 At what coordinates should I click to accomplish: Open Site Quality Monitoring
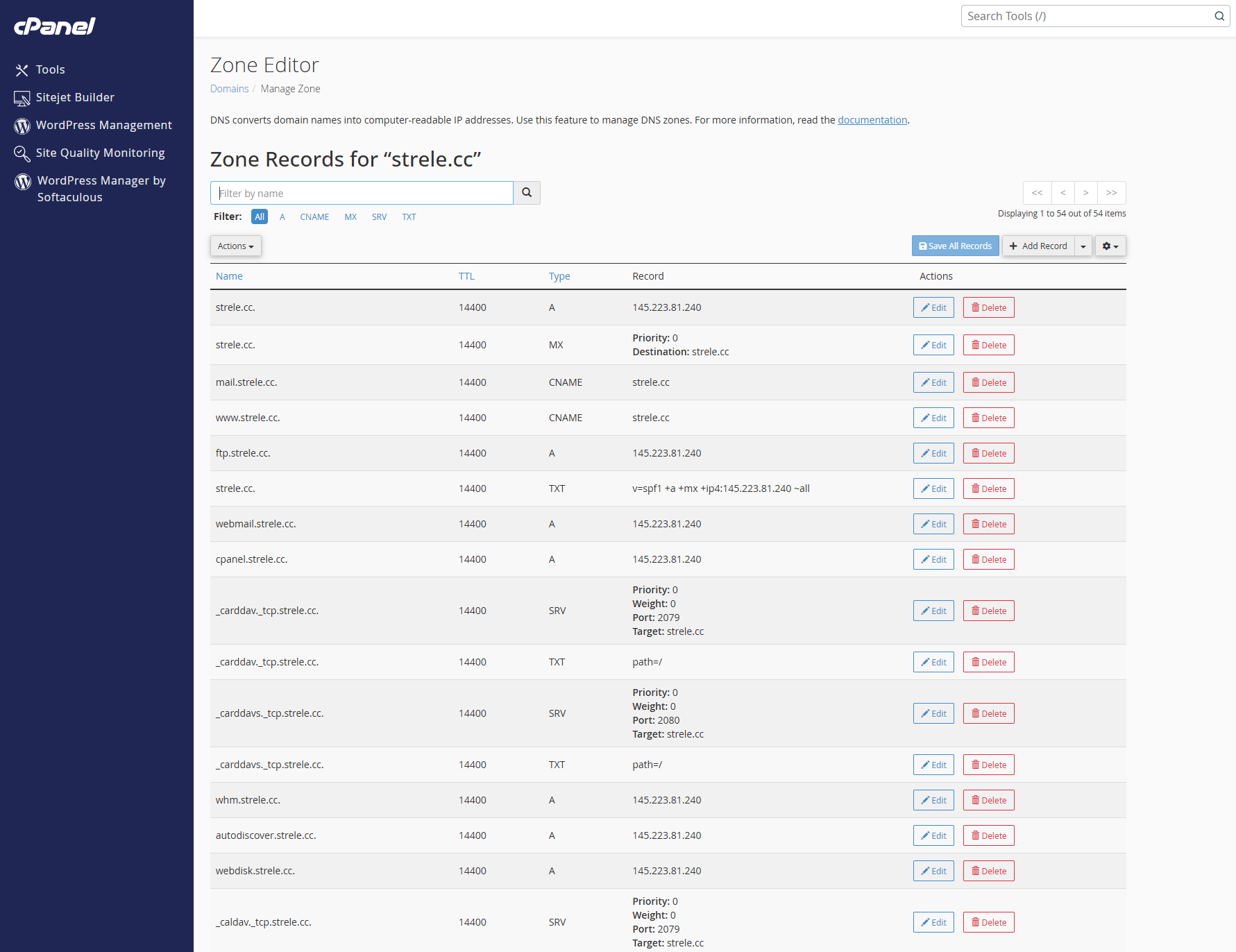click(x=100, y=153)
